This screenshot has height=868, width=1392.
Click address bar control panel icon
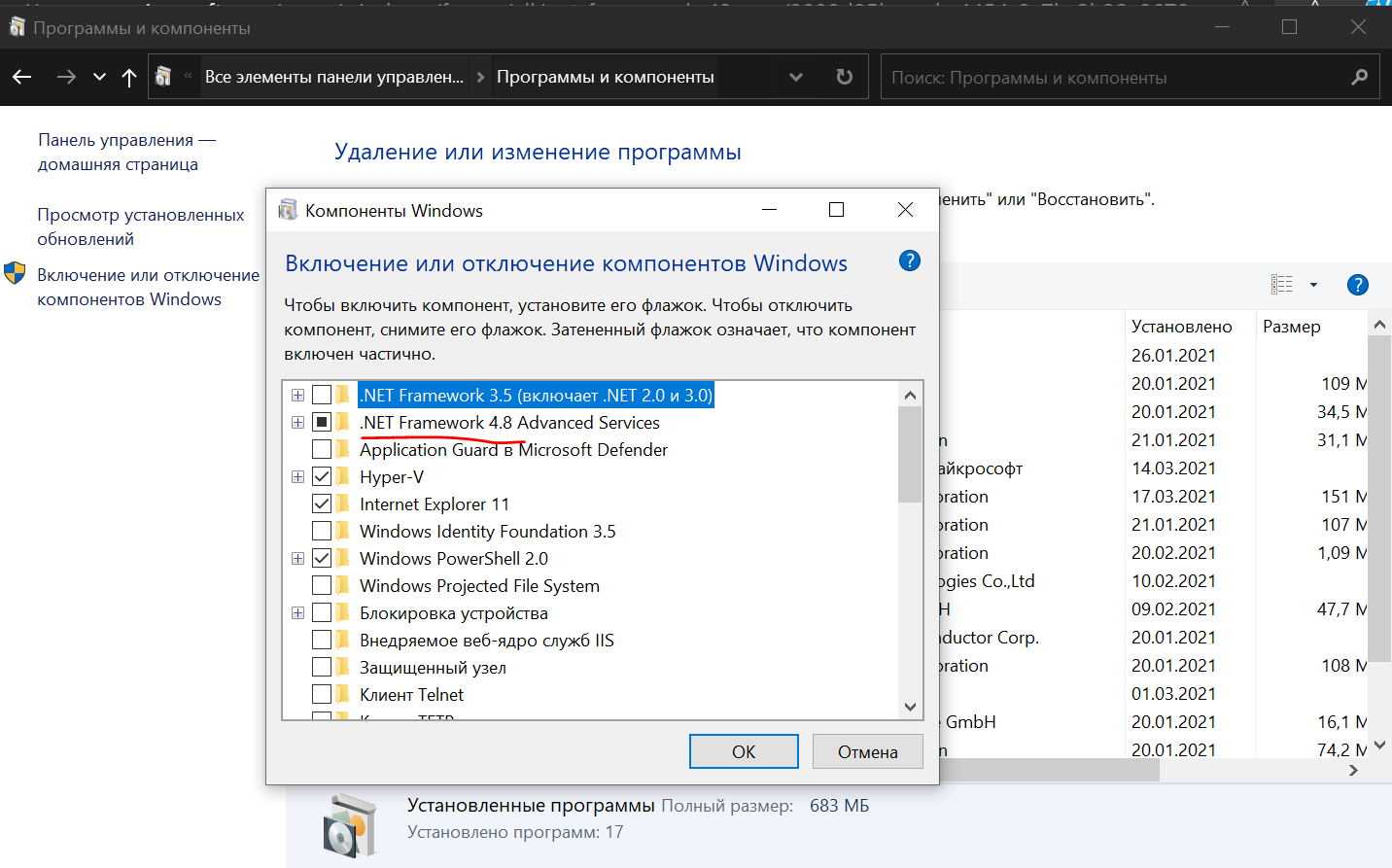pyautogui.click(x=163, y=77)
